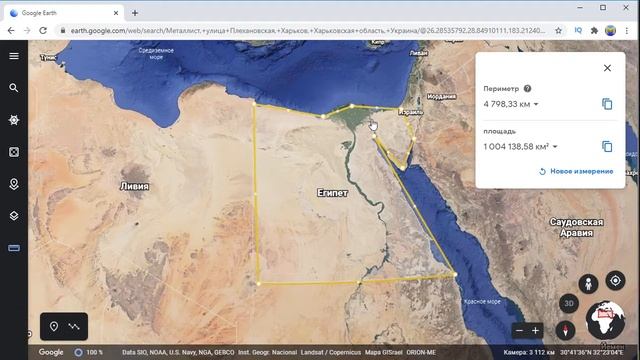Show help for Периметр
Image resolution: width=640 pixels, height=360 pixels.
pos(527,89)
